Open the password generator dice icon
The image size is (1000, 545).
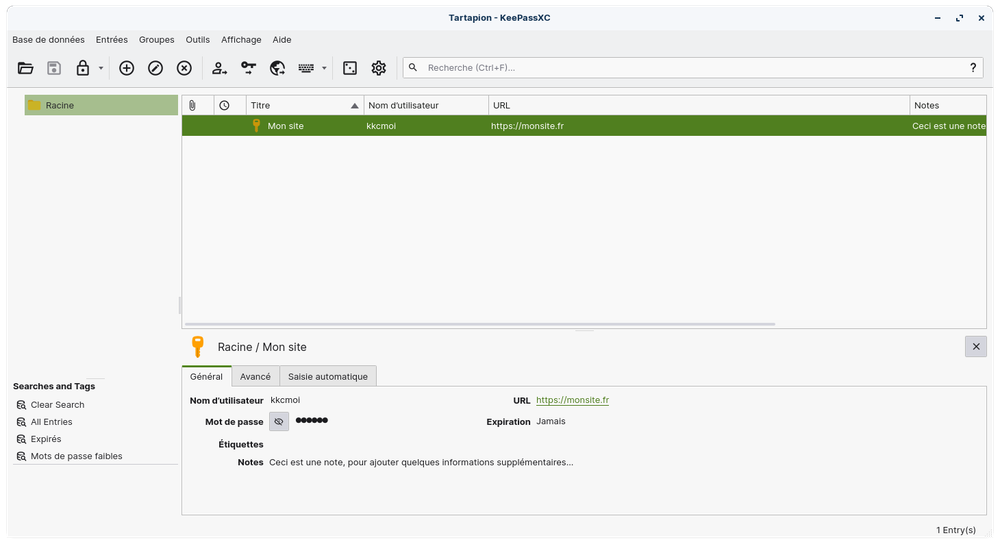pyautogui.click(x=350, y=68)
